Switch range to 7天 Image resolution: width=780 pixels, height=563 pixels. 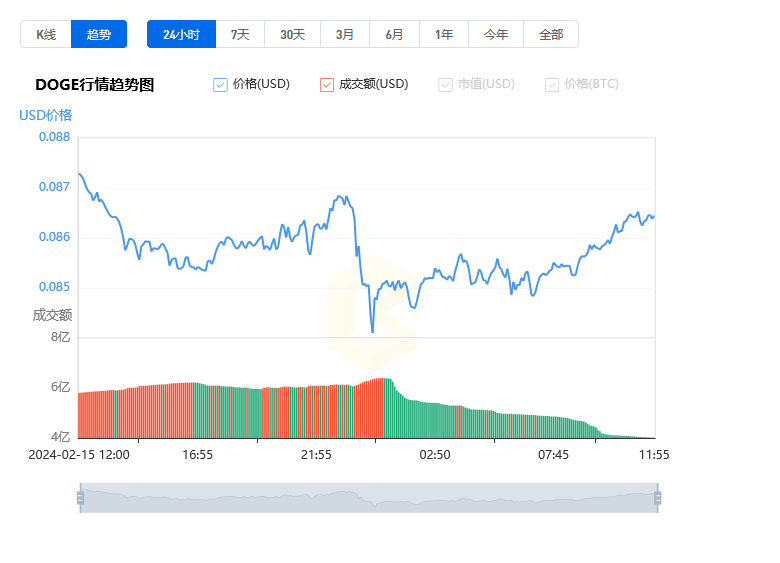240,34
